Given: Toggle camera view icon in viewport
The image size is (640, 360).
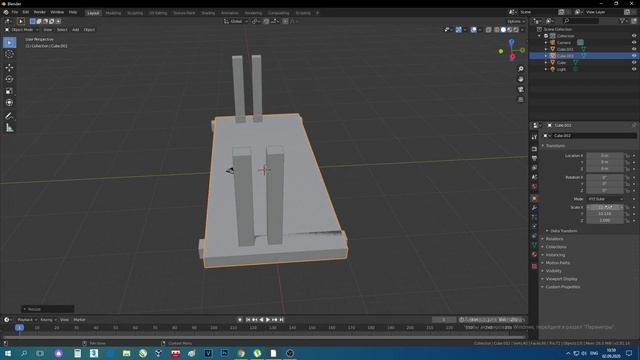Looking at the screenshot, I should coord(521,89).
